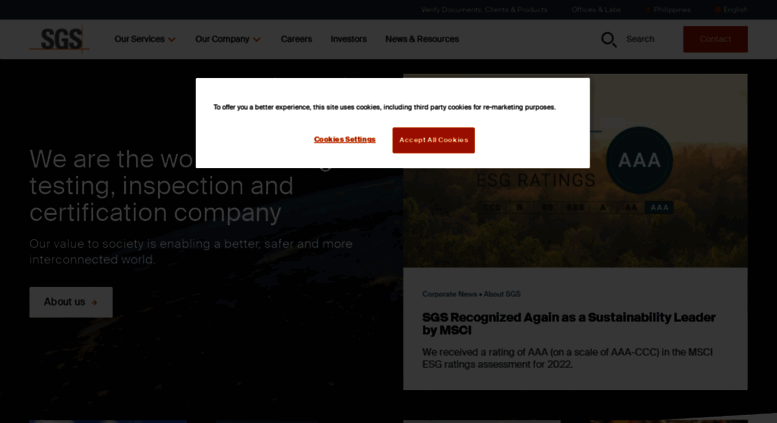Open the English language selector
Image resolution: width=777 pixels, height=423 pixels.
pos(735,9)
